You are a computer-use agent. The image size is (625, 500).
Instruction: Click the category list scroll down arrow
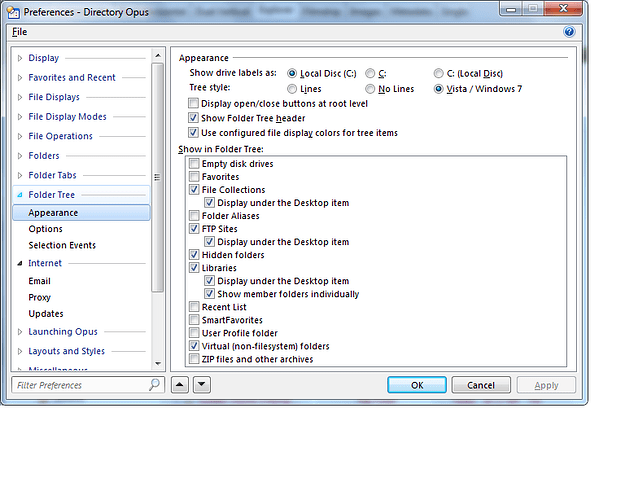pyautogui.click(x=158, y=363)
